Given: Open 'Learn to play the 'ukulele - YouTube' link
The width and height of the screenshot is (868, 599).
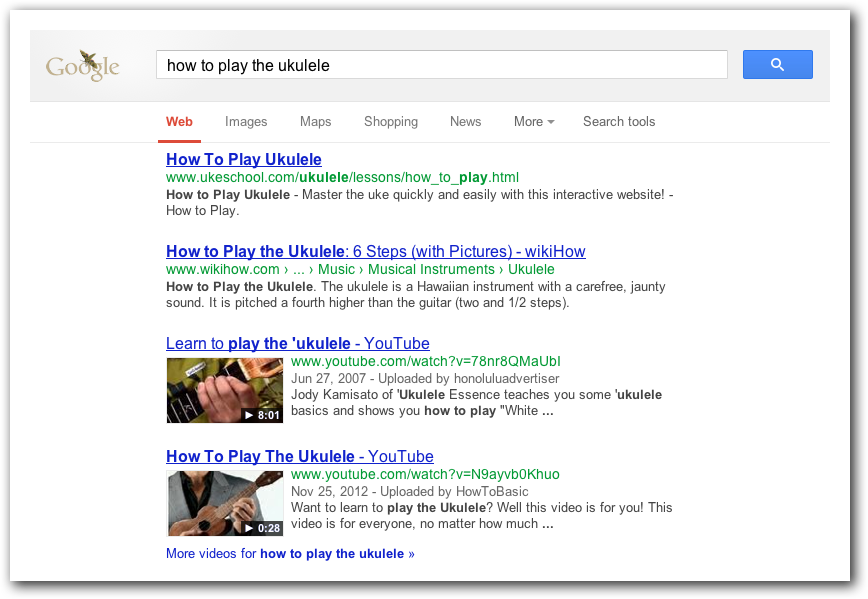Looking at the screenshot, I should pos(298,343).
